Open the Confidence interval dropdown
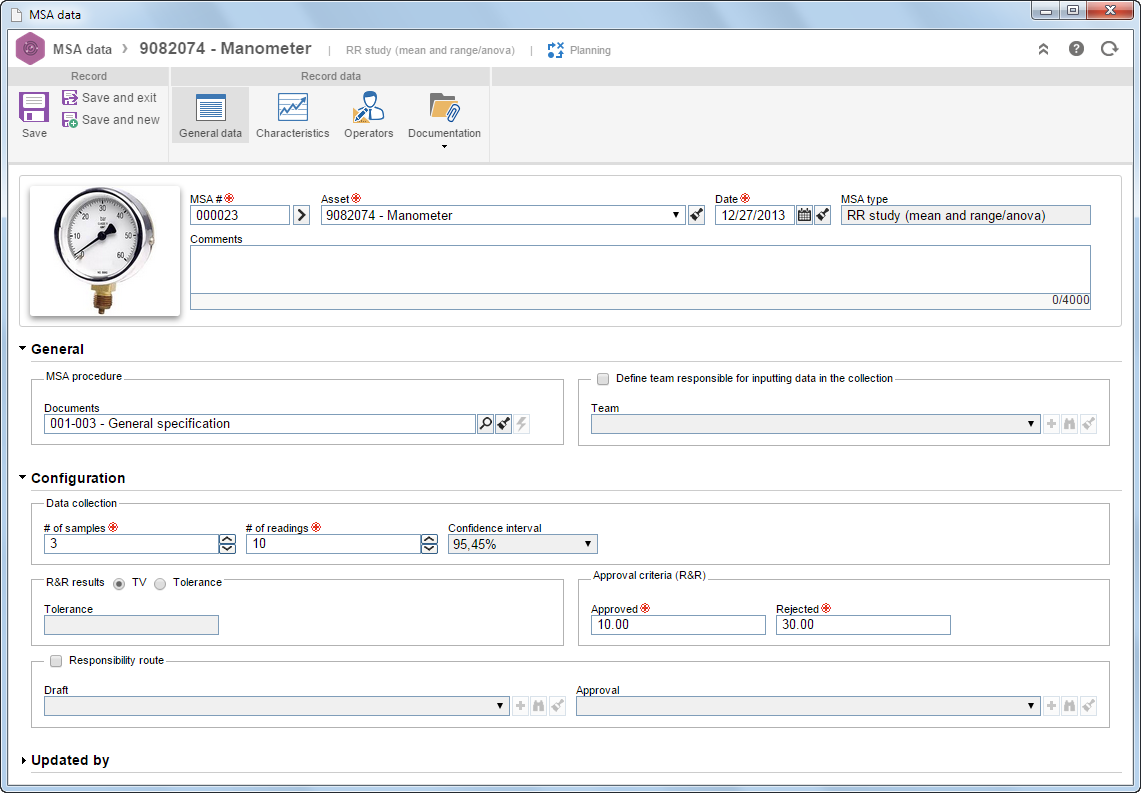 (x=522, y=544)
